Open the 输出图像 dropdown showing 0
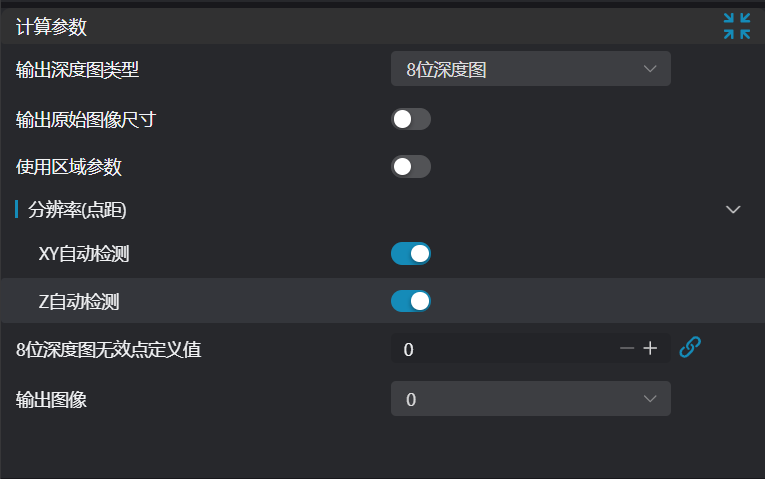This screenshot has width=765, height=479. 531,399
